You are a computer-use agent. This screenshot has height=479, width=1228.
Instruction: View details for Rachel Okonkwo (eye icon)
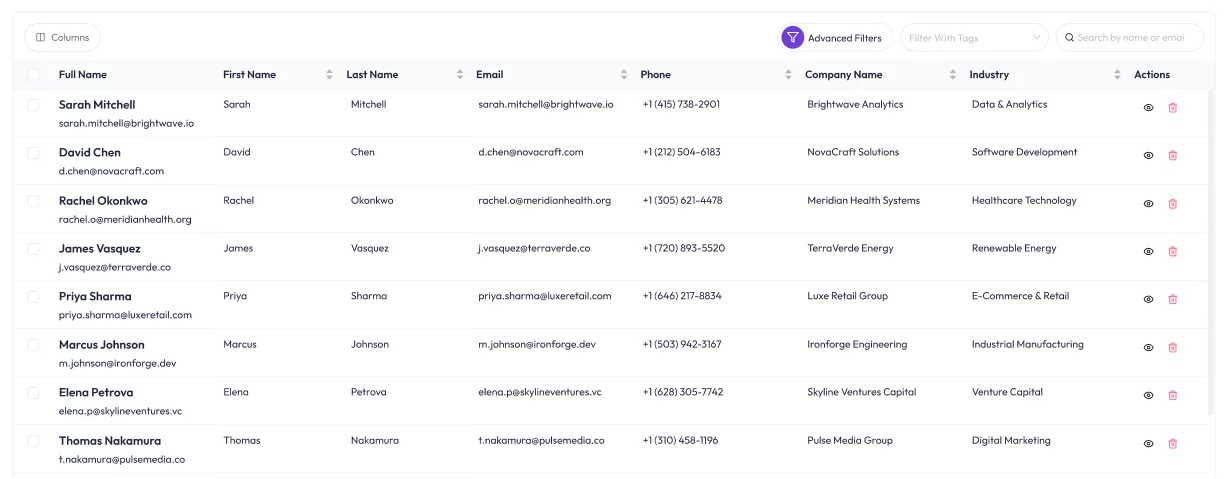[x=1148, y=203]
